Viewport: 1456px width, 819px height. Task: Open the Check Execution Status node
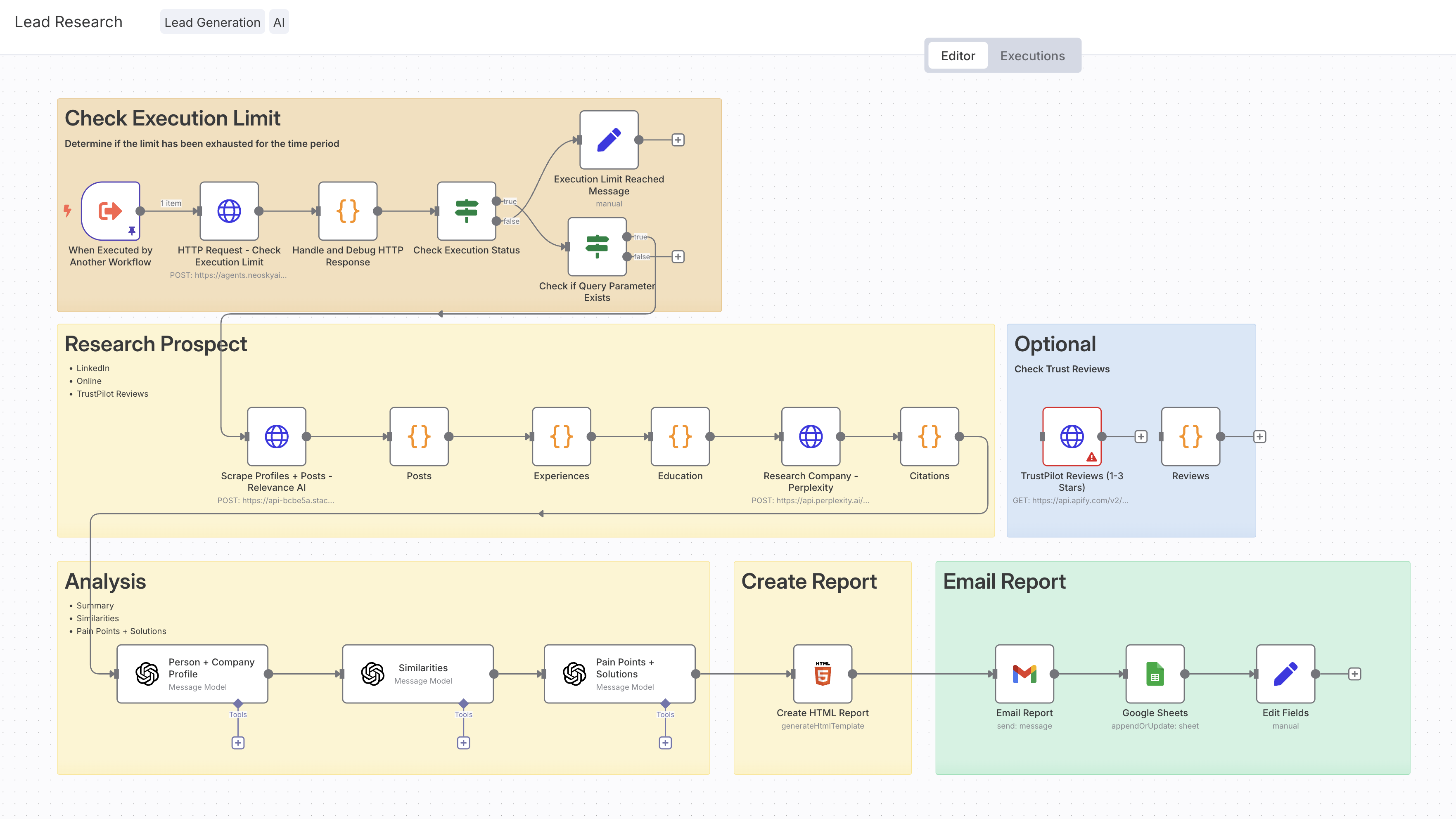[466, 211]
